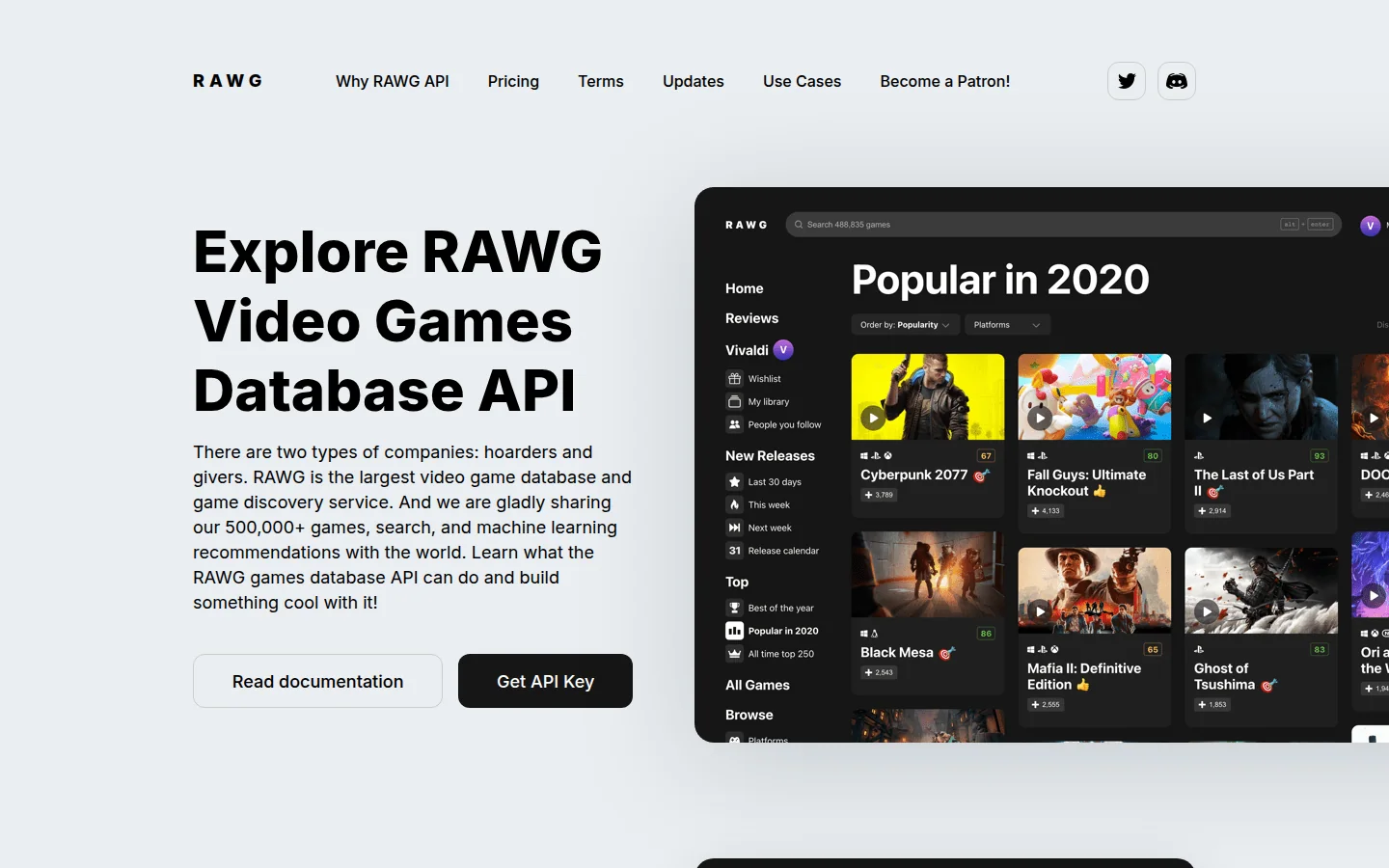
Task: Open the Discord icon link
Action: pyautogui.click(x=1177, y=81)
